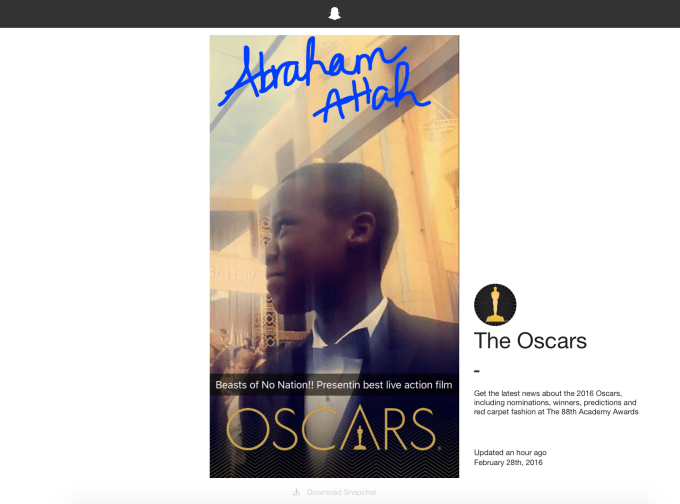
Task: Open The Oscars round profile avatar
Action: [495, 305]
